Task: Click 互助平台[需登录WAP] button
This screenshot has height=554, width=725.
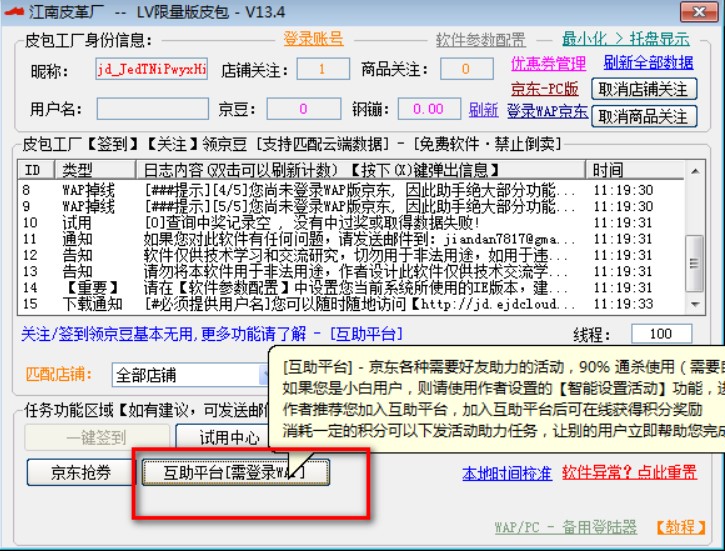Action: click(236, 472)
